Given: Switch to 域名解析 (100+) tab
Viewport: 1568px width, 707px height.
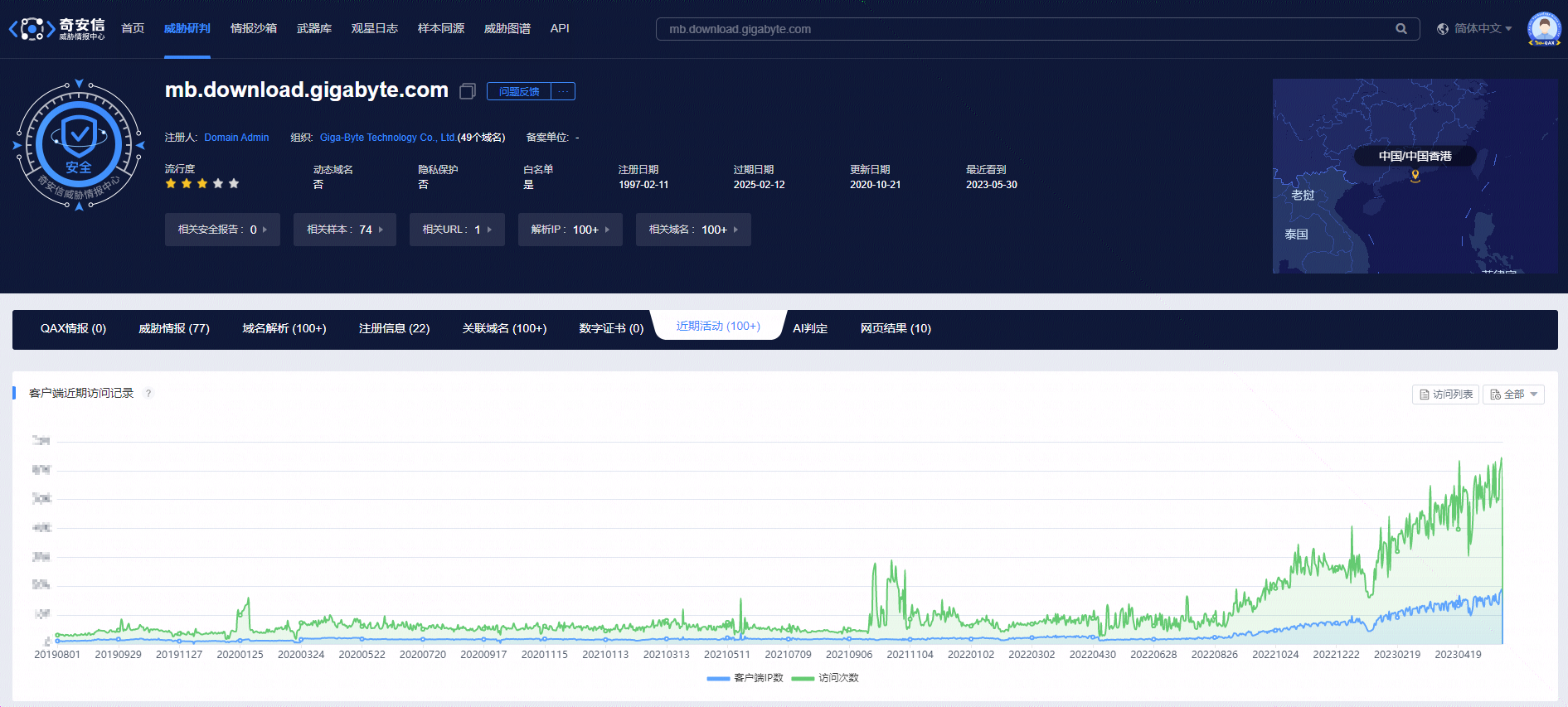Looking at the screenshot, I should pyautogui.click(x=284, y=329).
